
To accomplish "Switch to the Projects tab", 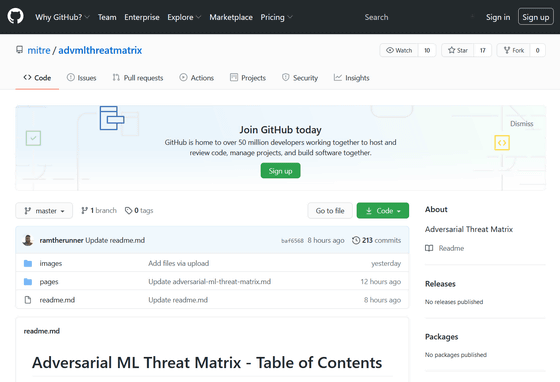I will coord(248,78).
